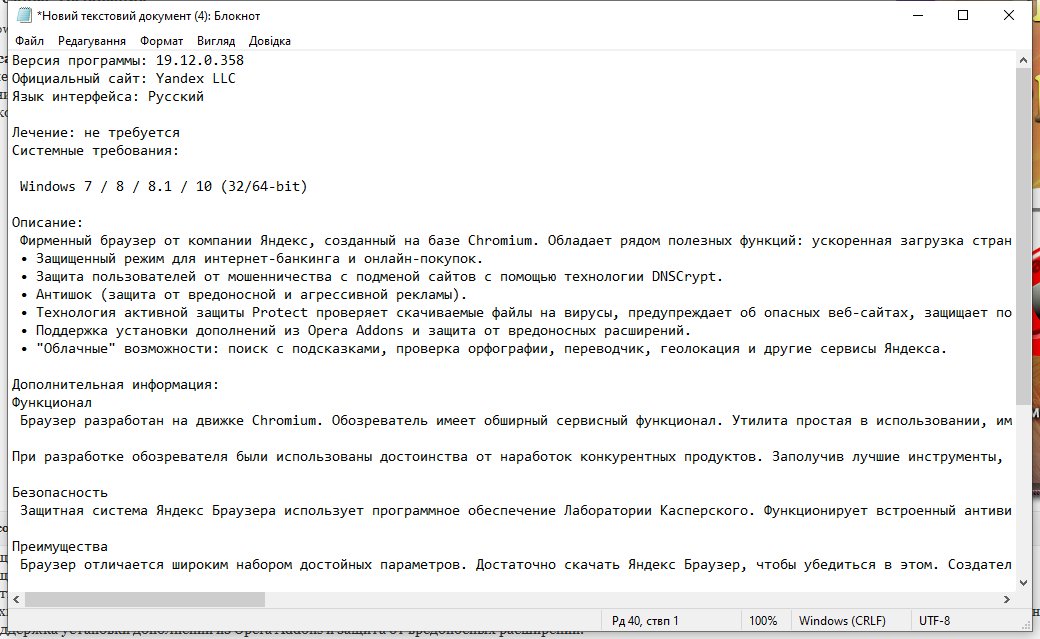Place cursor on the 'Системные требования:' line

coord(95,150)
